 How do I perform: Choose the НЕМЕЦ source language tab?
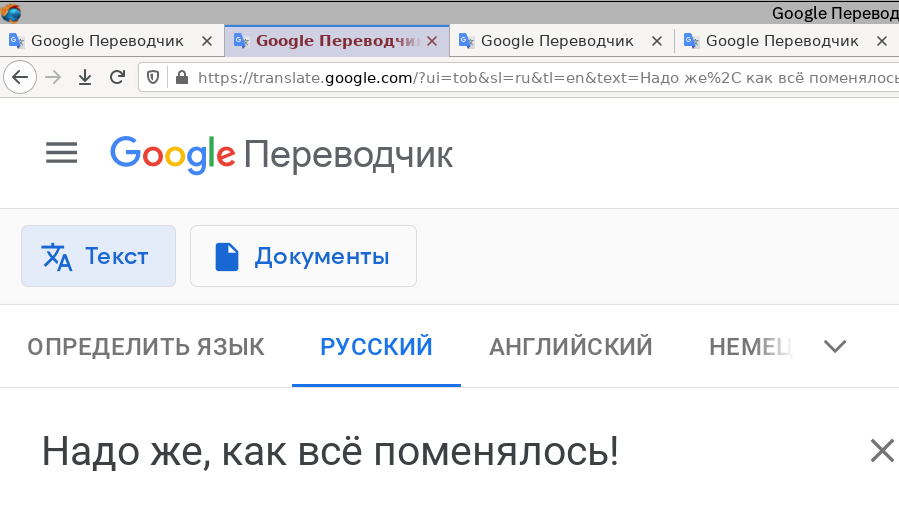(x=751, y=347)
